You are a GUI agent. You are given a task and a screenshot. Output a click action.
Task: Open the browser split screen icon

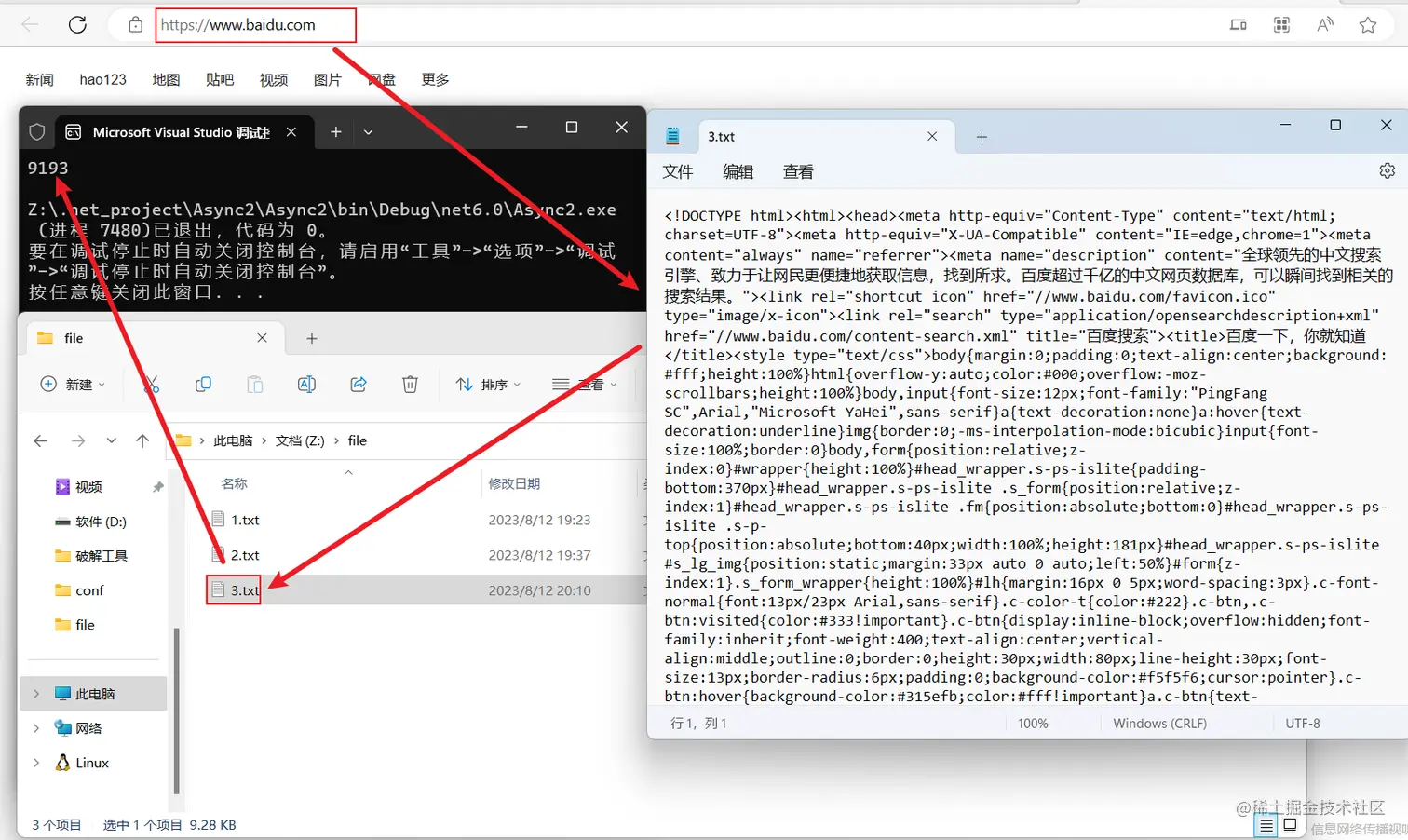pos(1239,25)
